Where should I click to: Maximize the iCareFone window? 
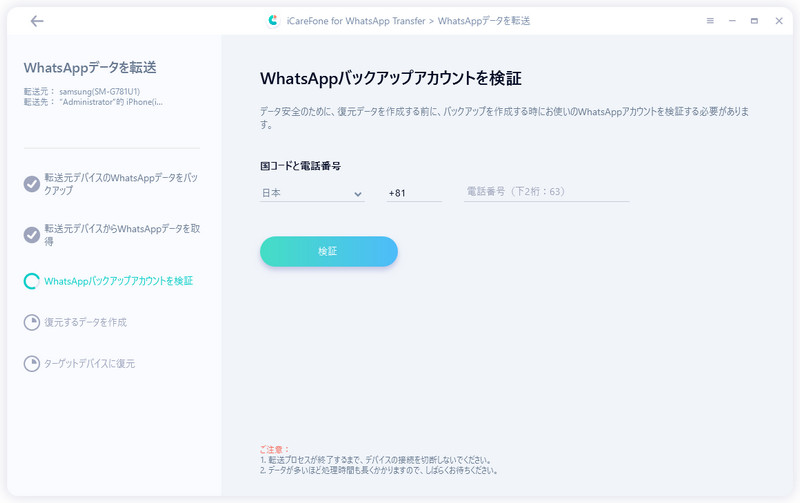[754, 21]
